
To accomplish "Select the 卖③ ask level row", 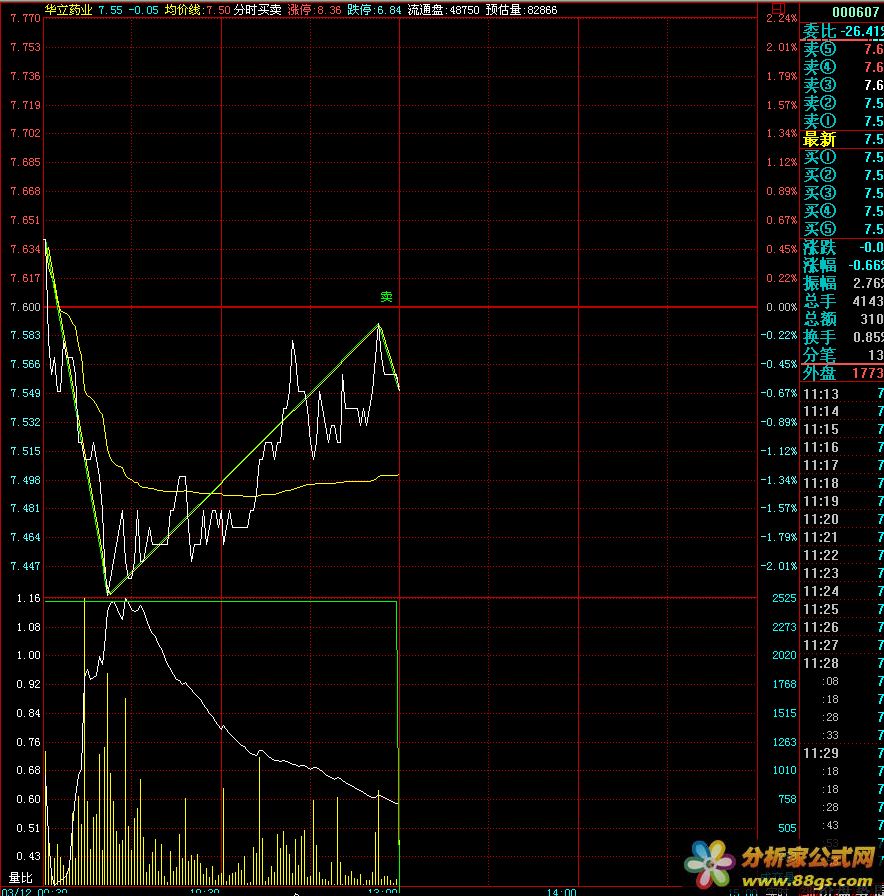I will pyautogui.click(x=842, y=85).
